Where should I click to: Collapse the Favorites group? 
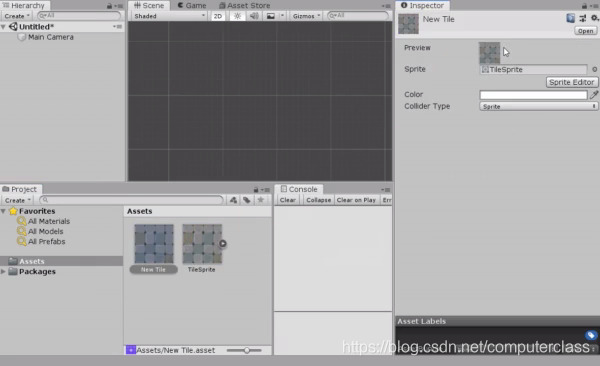tap(3, 211)
